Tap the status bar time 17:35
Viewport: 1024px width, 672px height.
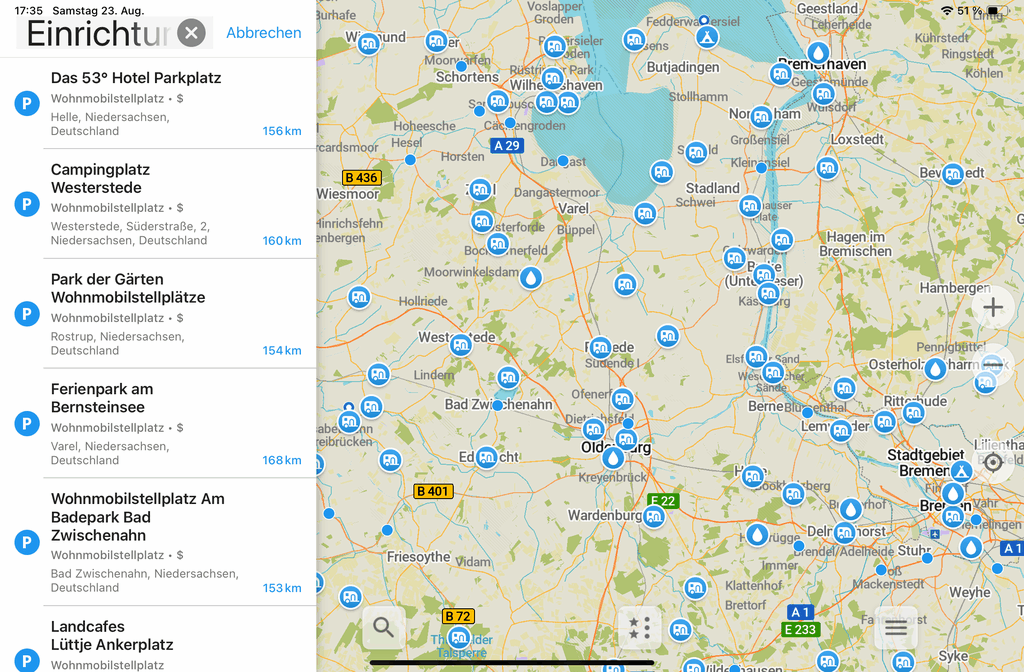[x=29, y=11]
